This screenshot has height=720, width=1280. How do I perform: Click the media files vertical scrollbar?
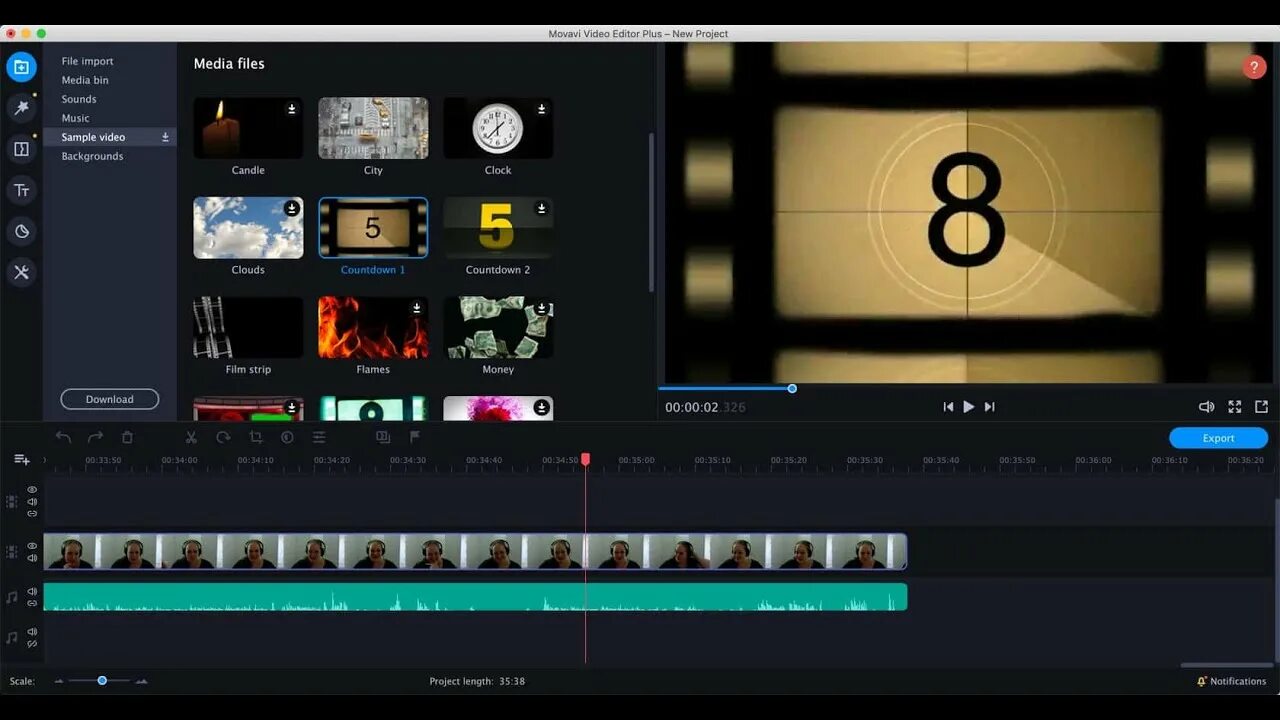(652, 212)
